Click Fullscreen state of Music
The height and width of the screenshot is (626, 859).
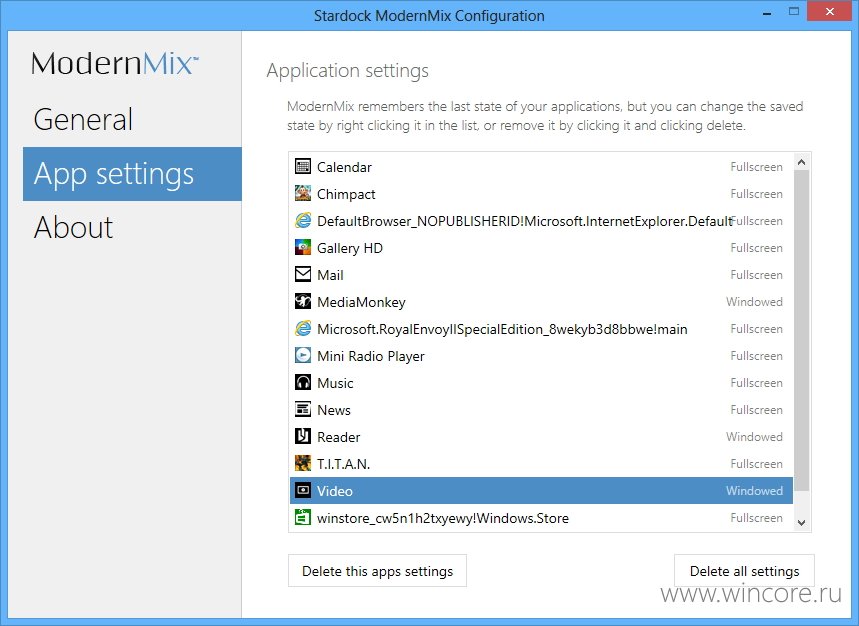[757, 383]
